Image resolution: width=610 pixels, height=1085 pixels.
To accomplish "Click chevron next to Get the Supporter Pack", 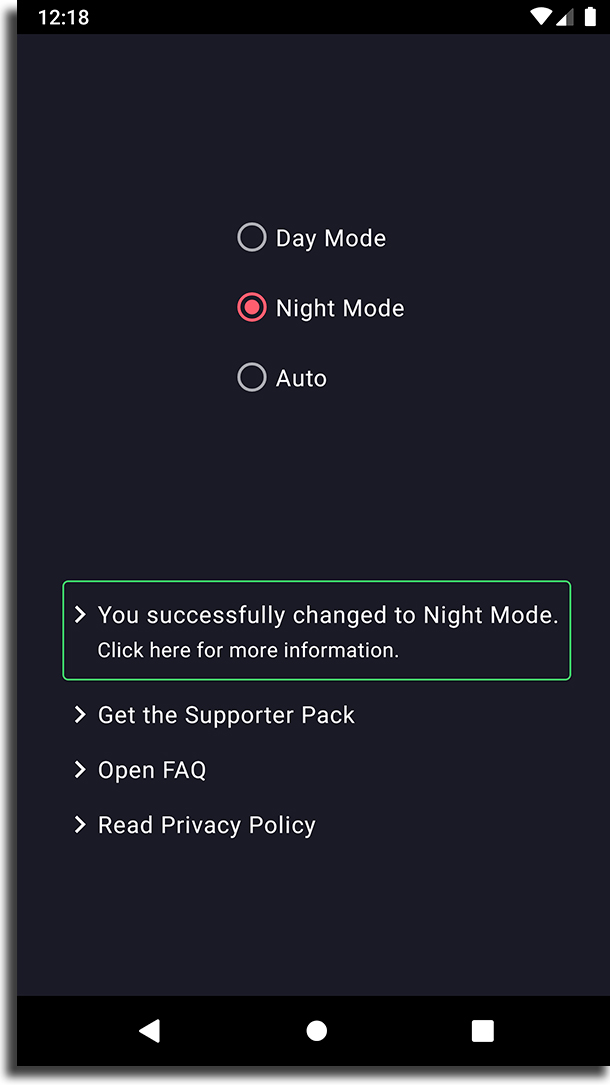I will (80, 714).
